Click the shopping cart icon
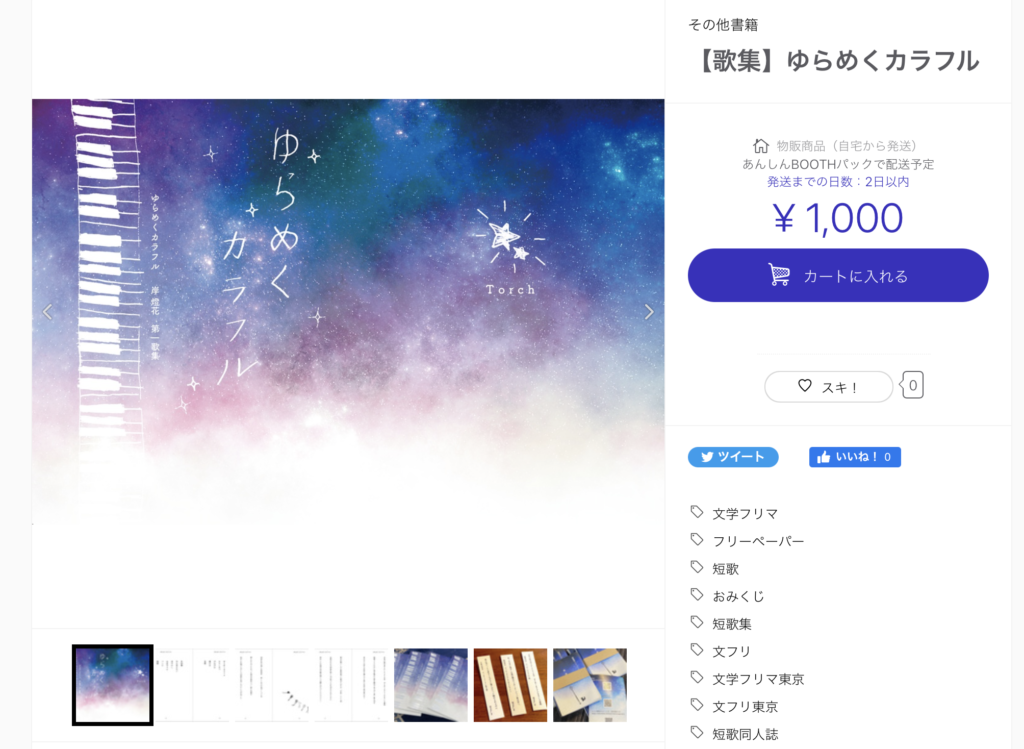Image resolution: width=1024 pixels, height=749 pixels. point(779,275)
